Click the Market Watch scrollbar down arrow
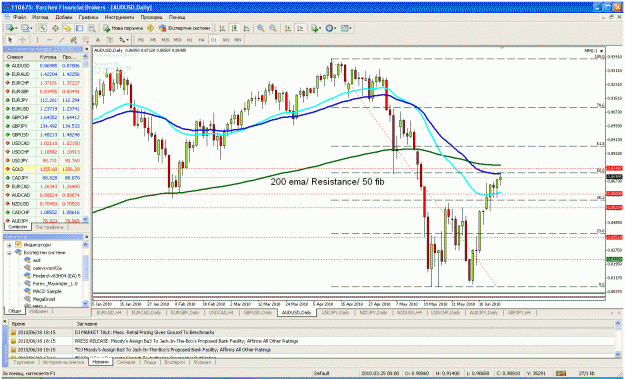Screen dimensions: 625x379 (85, 220)
